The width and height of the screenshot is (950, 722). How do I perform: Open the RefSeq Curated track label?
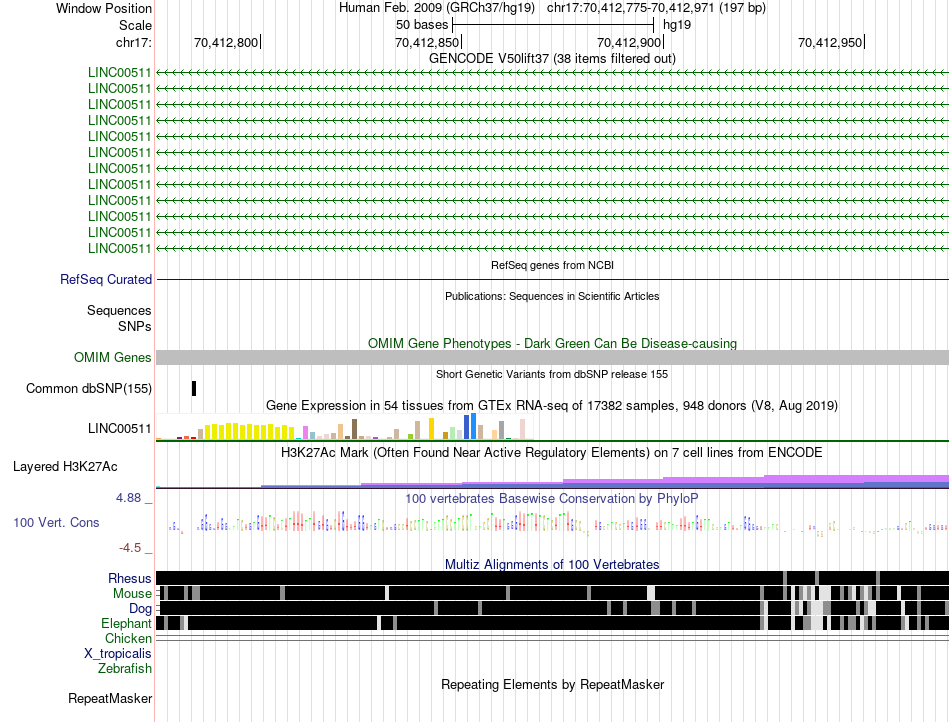tap(106, 279)
